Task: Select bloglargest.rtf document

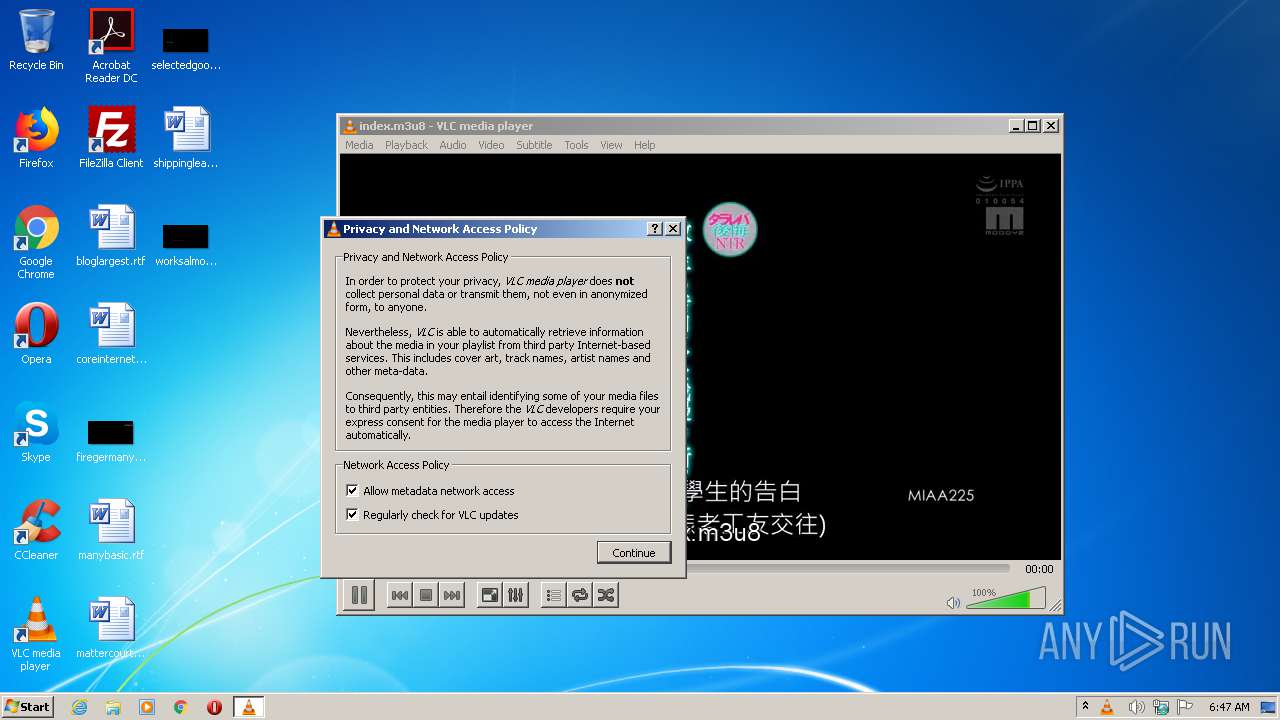Action: (111, 236)
